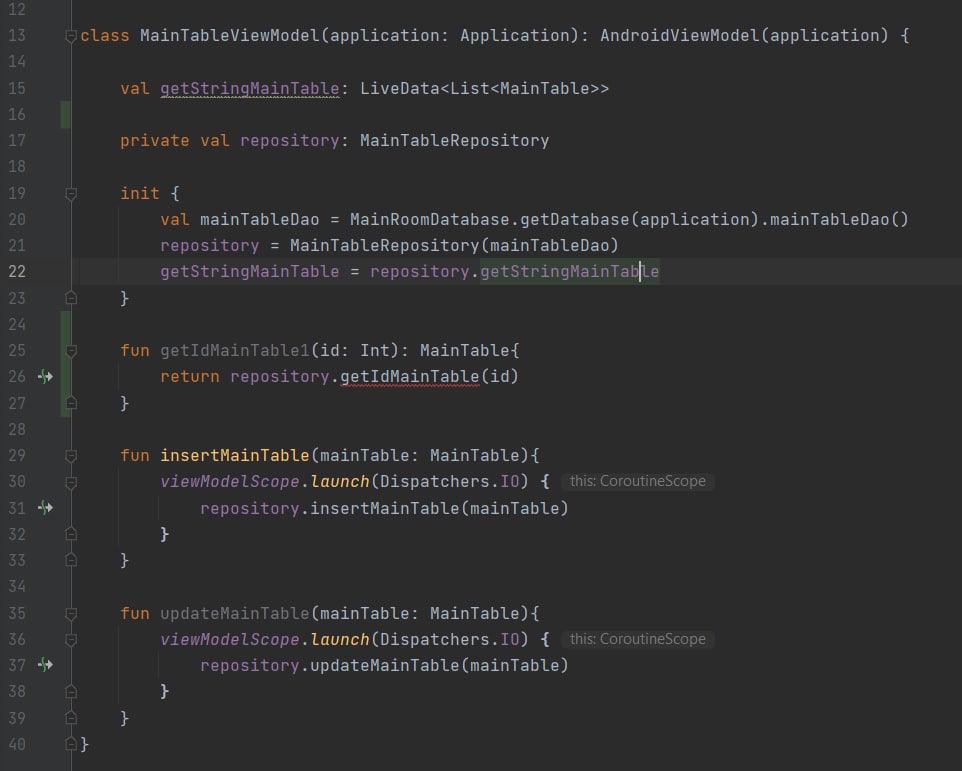Click suspend call gutter icon on line 31
Image resolution: width=962 pixels, height=771 pixels.
coord(45,507)
